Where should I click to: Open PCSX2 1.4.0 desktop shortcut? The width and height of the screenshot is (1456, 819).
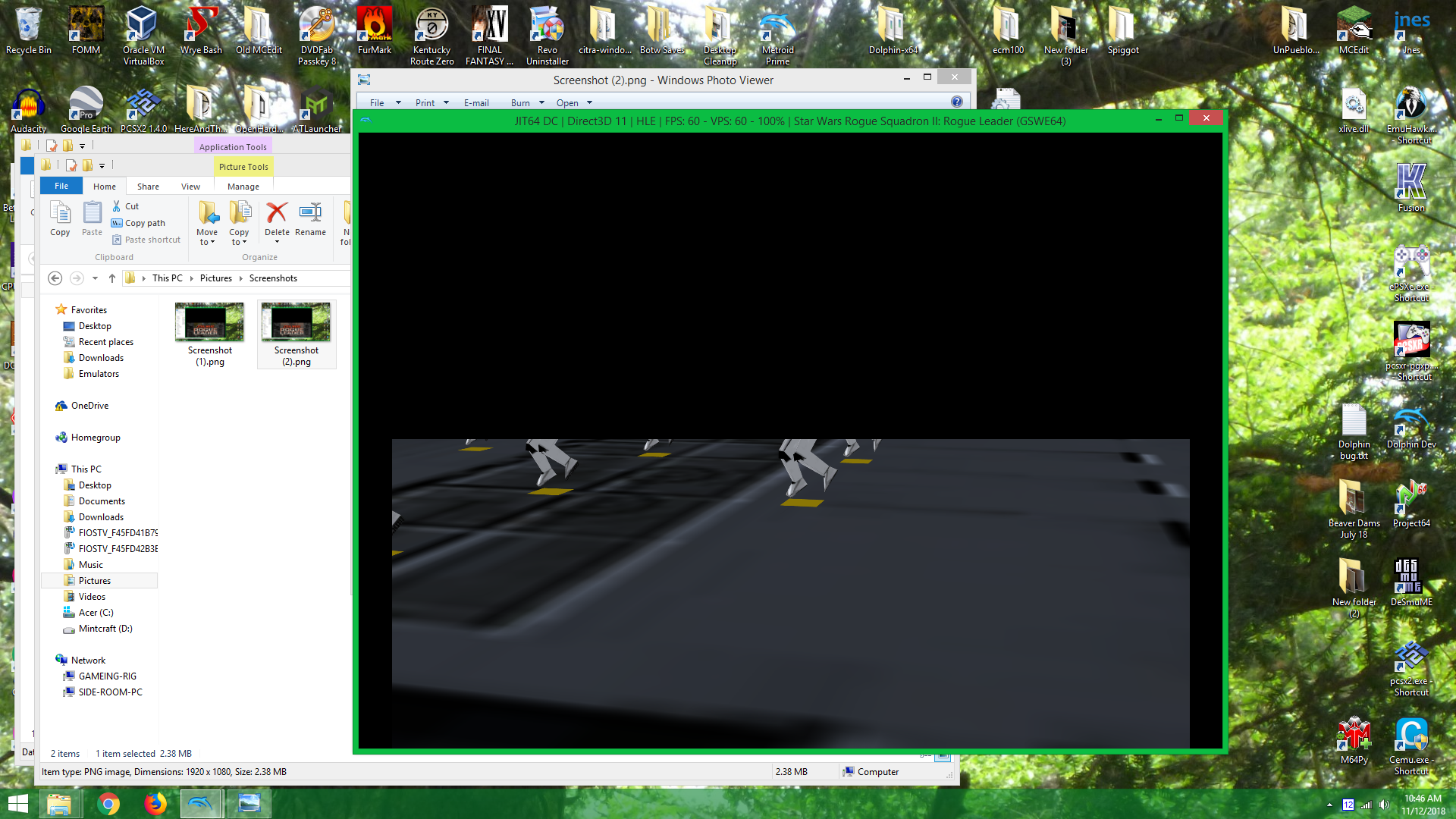(143, 102)
